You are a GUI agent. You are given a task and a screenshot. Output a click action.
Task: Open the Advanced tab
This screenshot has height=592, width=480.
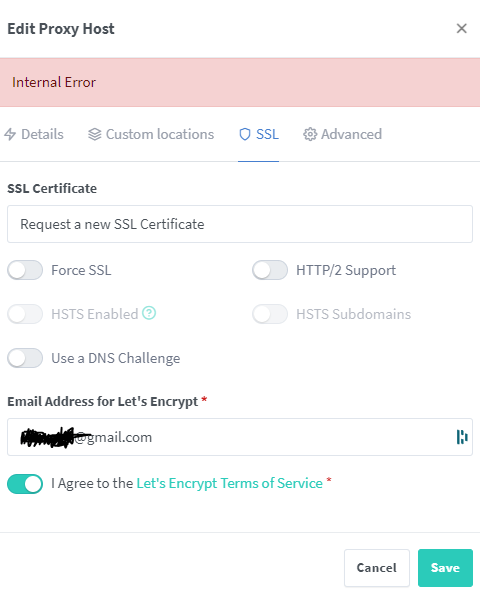tap(343, 134)
